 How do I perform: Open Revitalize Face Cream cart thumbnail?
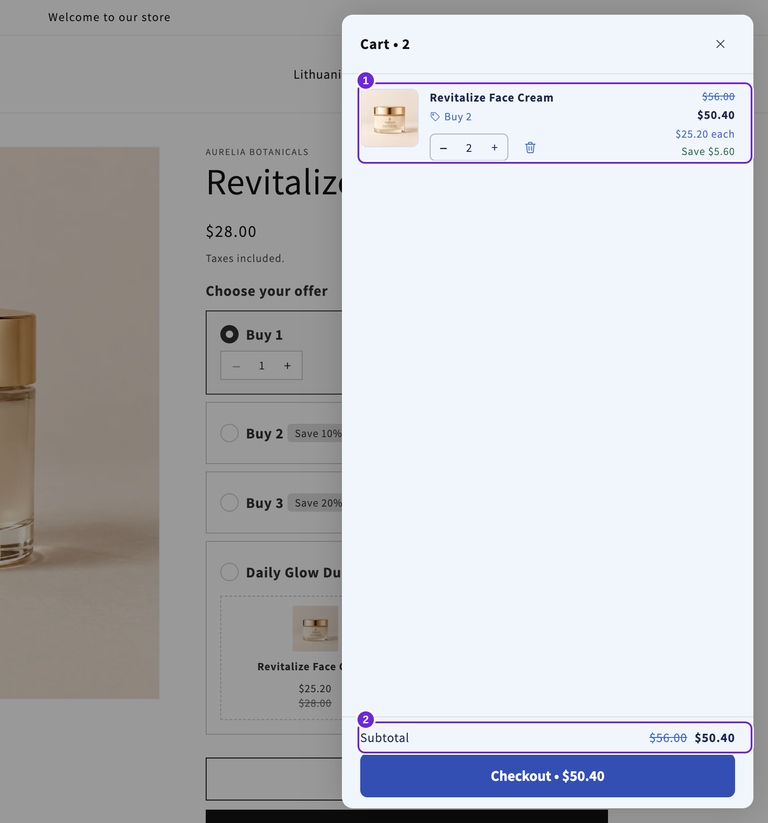point(390,118)
